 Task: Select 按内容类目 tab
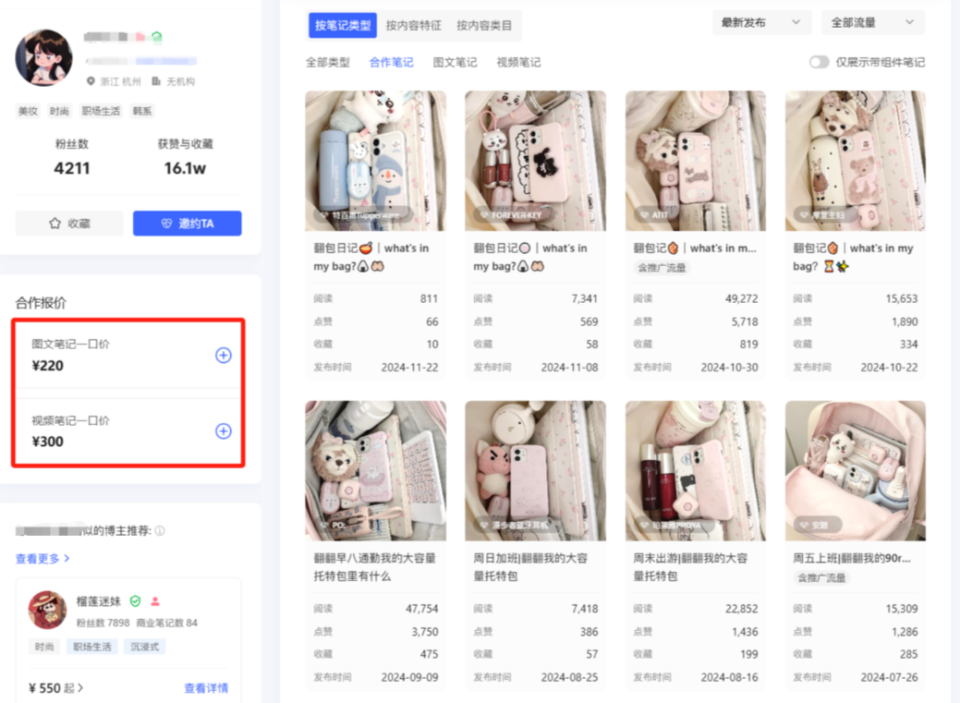tap(484, 26)
